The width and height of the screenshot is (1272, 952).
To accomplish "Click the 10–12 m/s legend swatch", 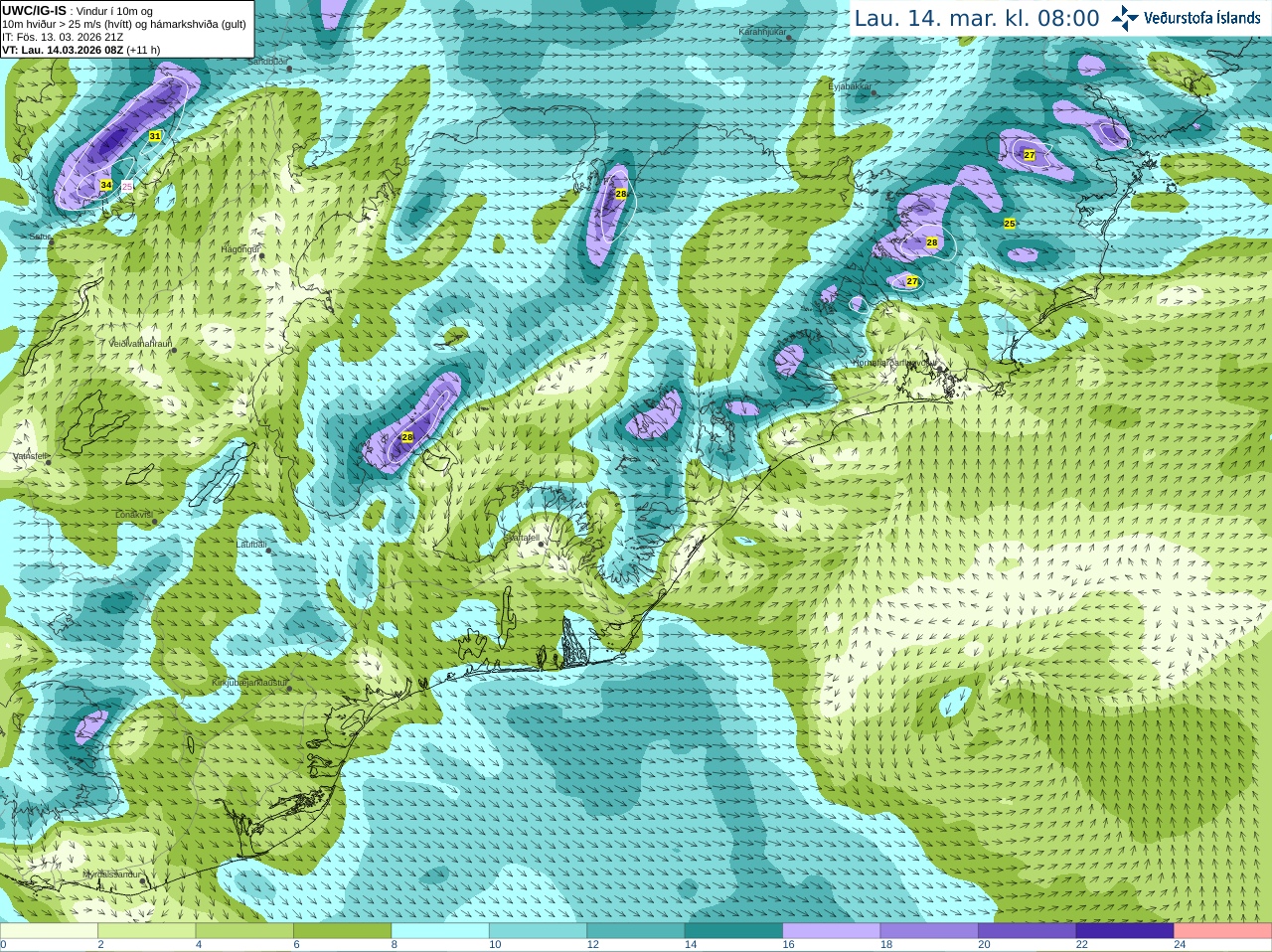I will (539, 931).
